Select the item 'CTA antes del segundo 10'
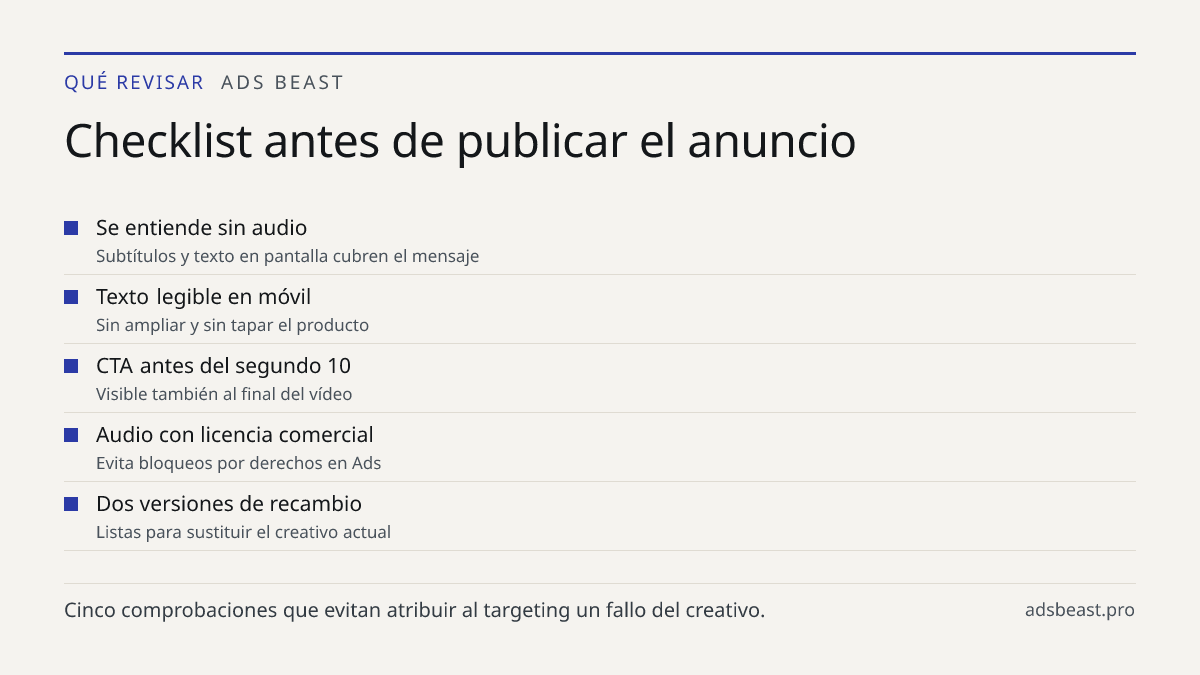Viewport: 1200px width, 675px height. tap(223, 366)
